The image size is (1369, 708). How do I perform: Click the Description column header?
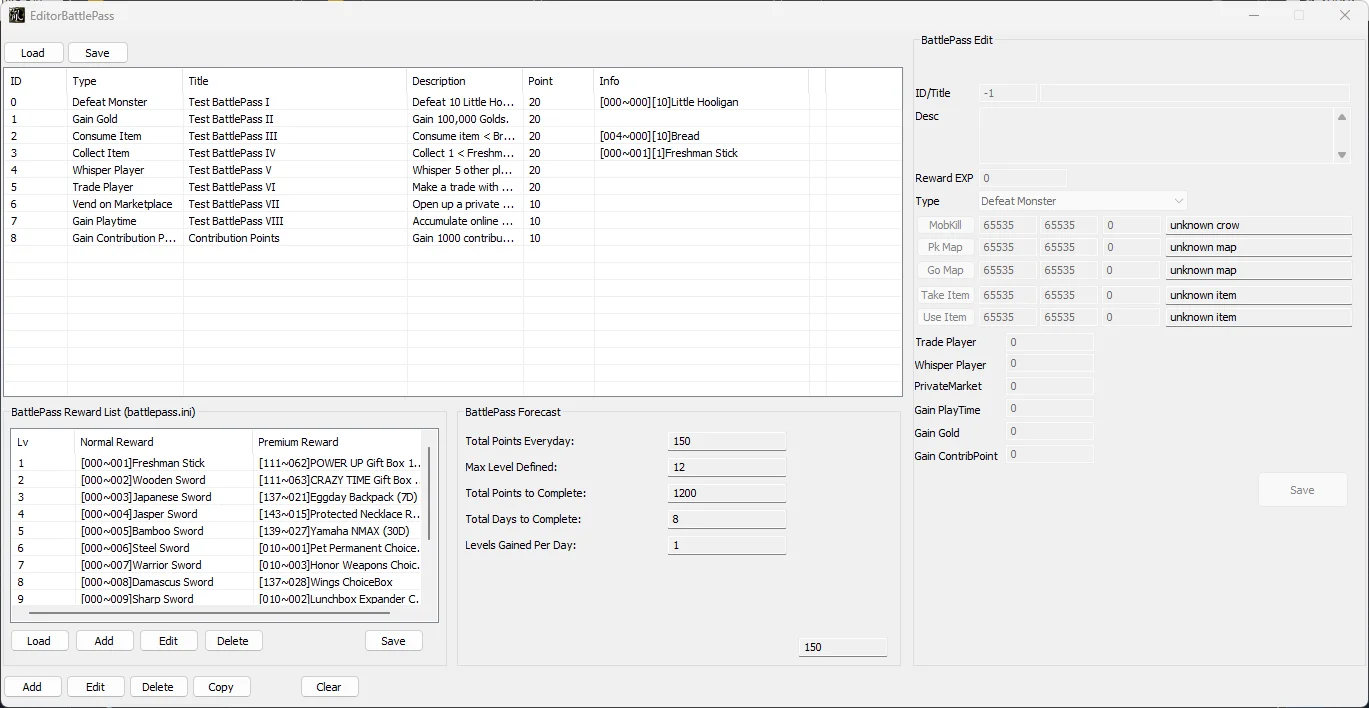tap(465, 81)
